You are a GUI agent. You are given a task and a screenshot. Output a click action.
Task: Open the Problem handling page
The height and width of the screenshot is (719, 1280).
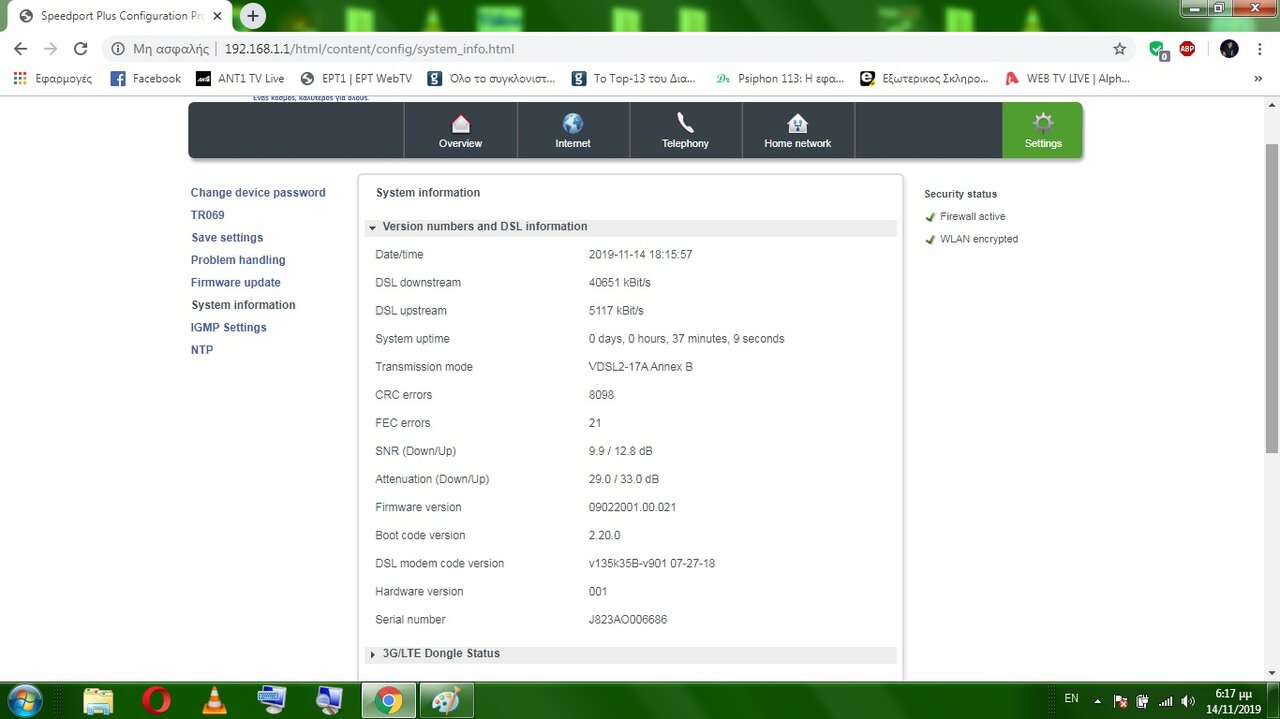click(238, 260)
